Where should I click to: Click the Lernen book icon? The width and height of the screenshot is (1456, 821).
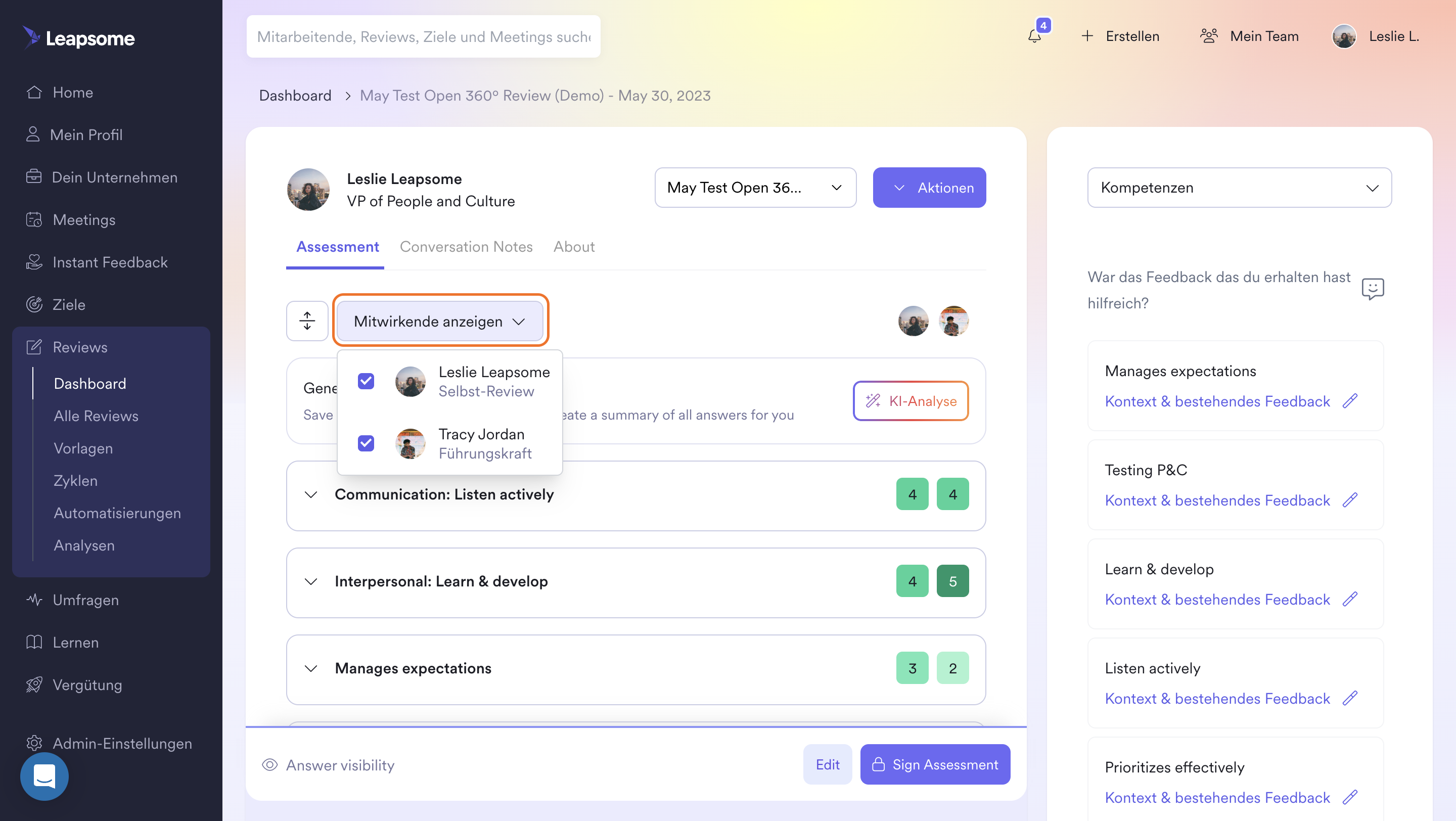[x=34, y=642]
